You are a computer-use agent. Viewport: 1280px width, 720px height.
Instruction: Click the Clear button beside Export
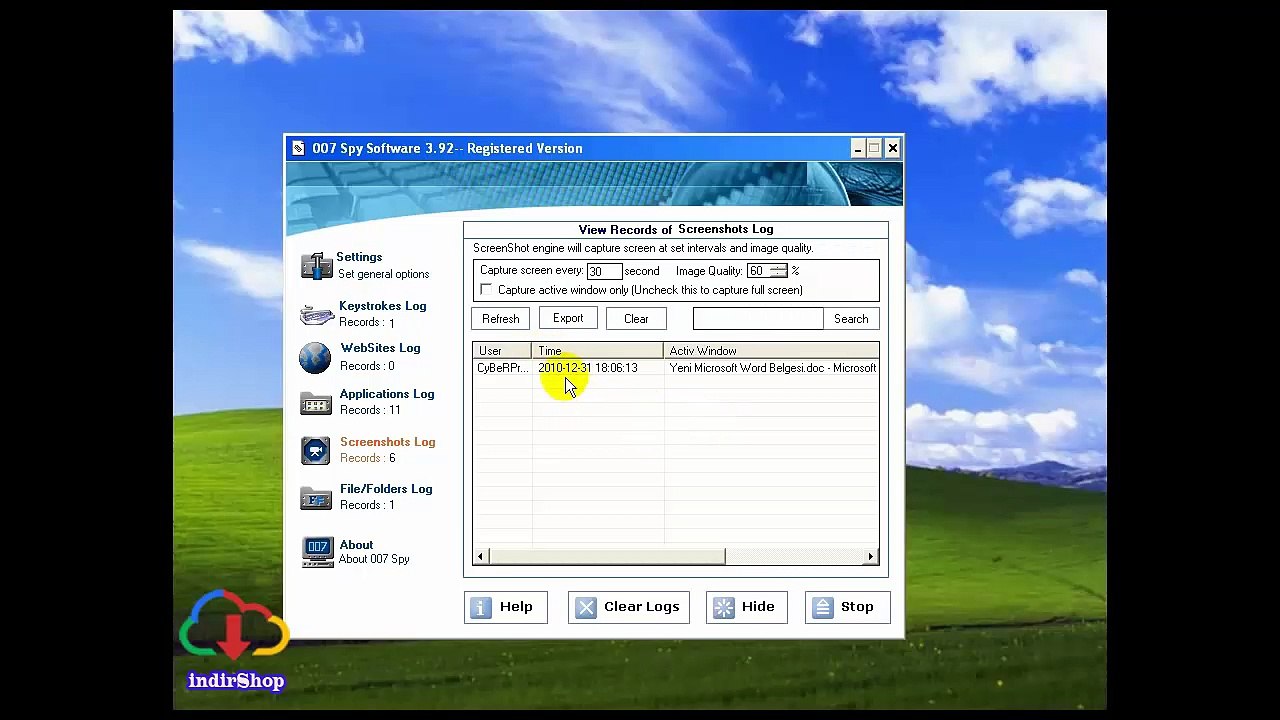[x=636, y=319]
